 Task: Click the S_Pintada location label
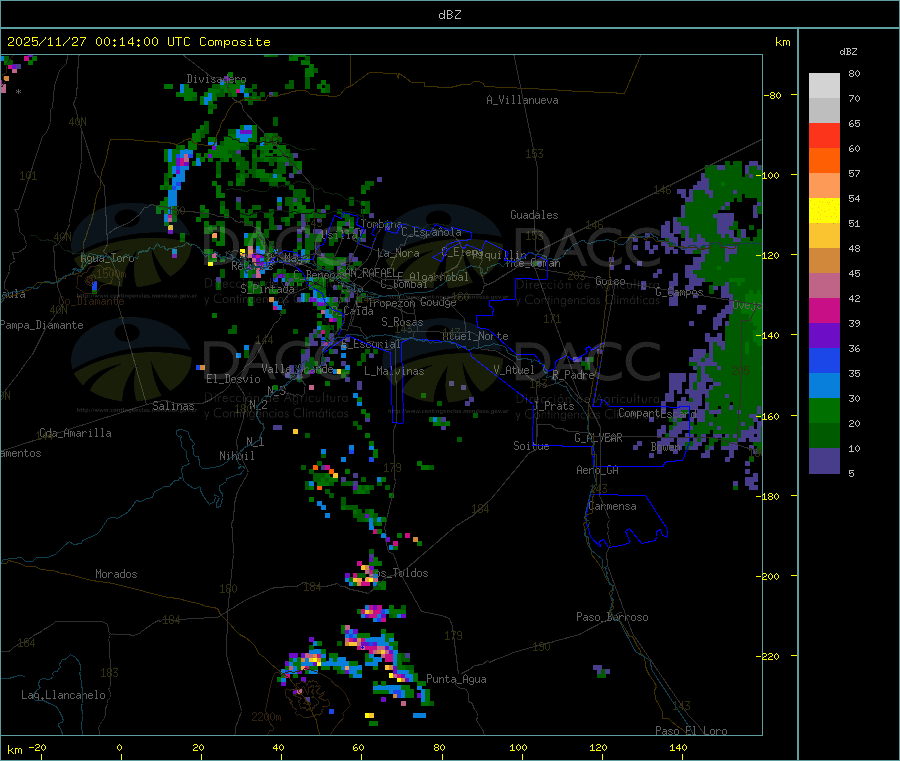[x=267, y=289]
